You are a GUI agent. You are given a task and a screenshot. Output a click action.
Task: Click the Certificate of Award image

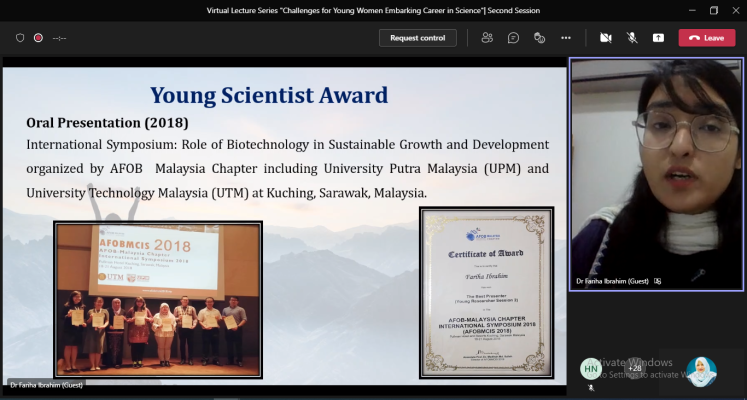[x=486, y=292]
